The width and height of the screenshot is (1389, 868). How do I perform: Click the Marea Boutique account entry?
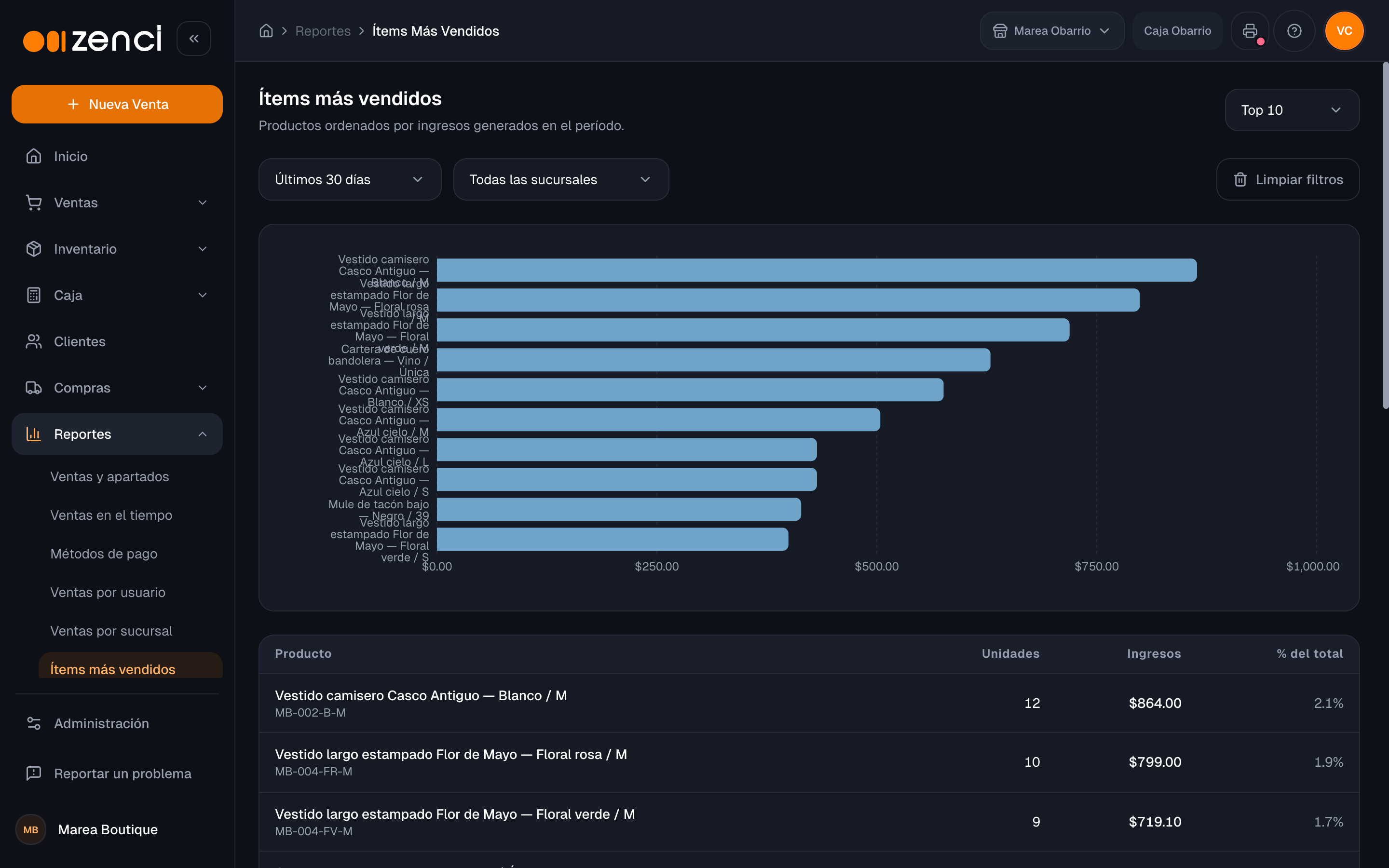point(117,829)
